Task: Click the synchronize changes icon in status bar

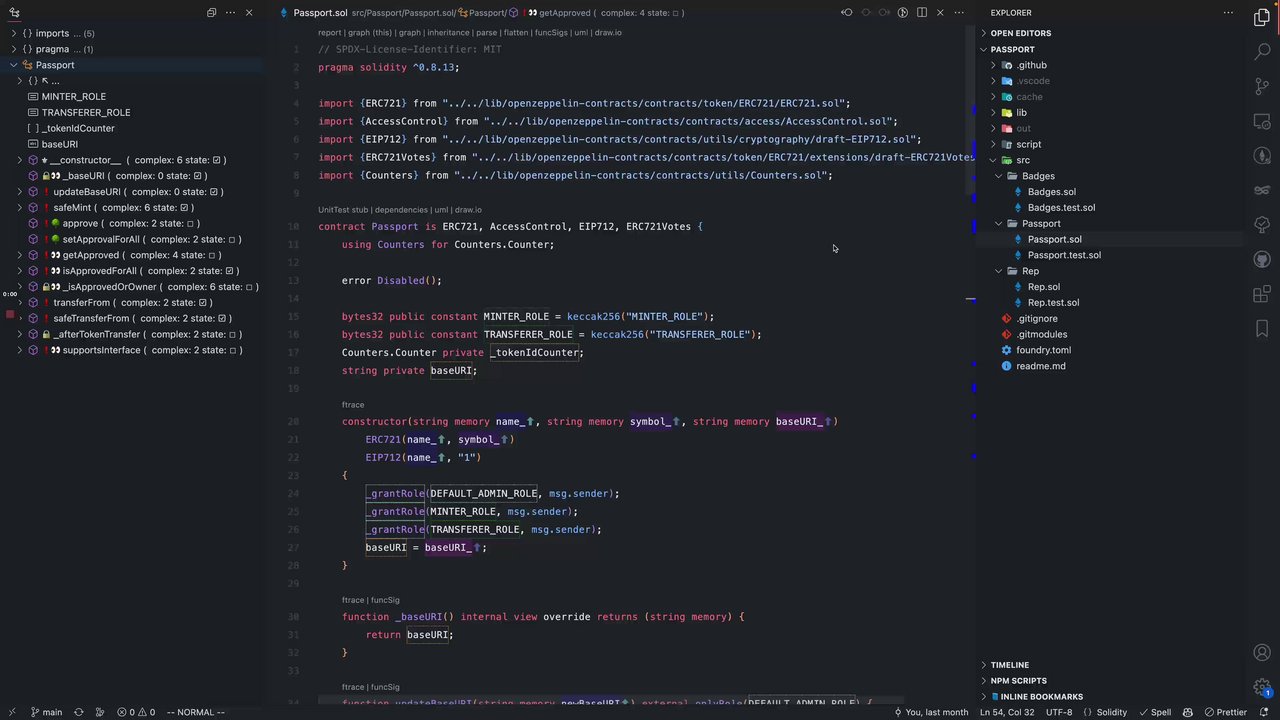Action: coord(79,712)
